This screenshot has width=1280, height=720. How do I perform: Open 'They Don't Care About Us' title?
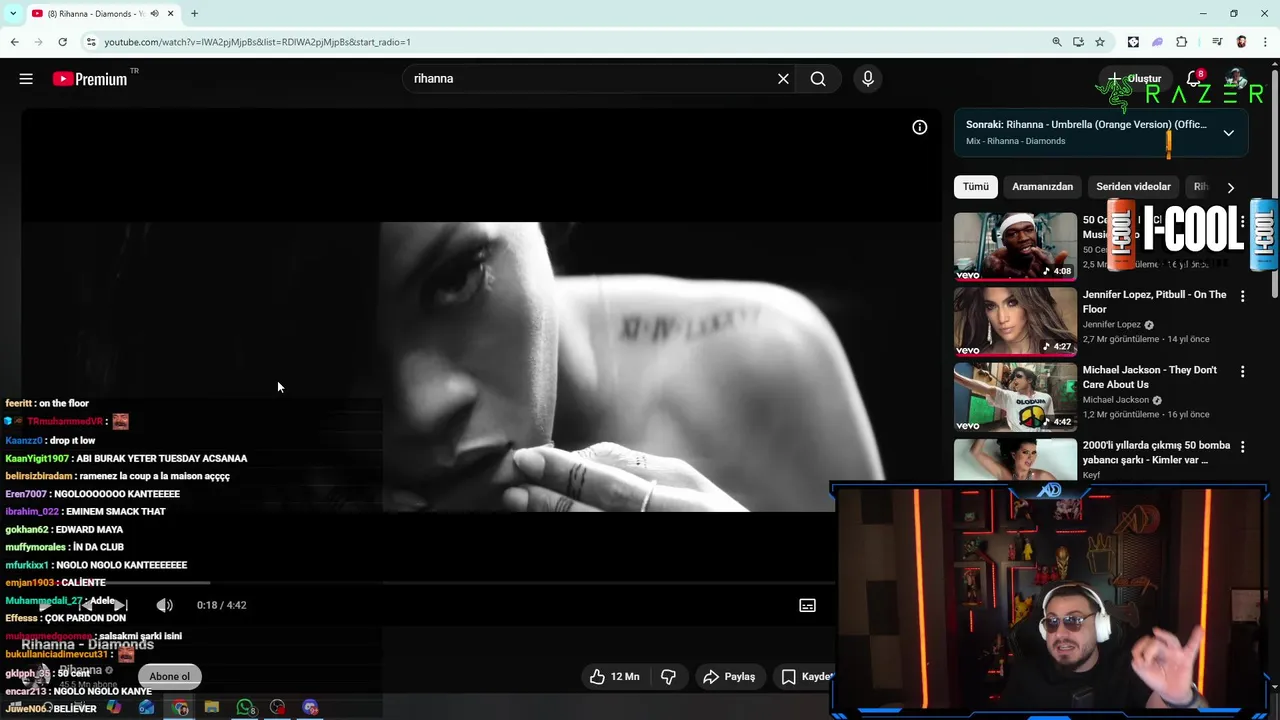1150,377
